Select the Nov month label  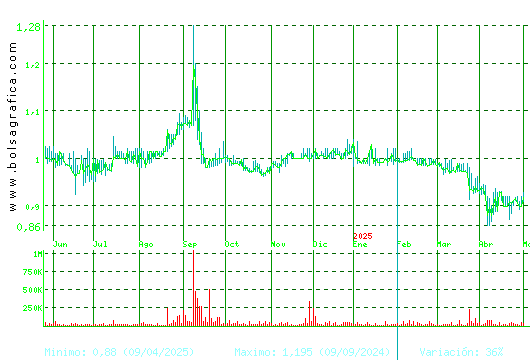coord(278,244)
